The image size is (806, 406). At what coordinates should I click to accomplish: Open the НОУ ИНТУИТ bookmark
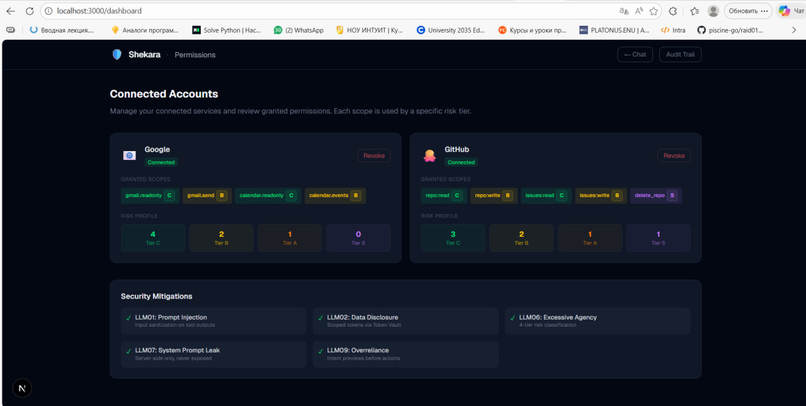[369, 30]
